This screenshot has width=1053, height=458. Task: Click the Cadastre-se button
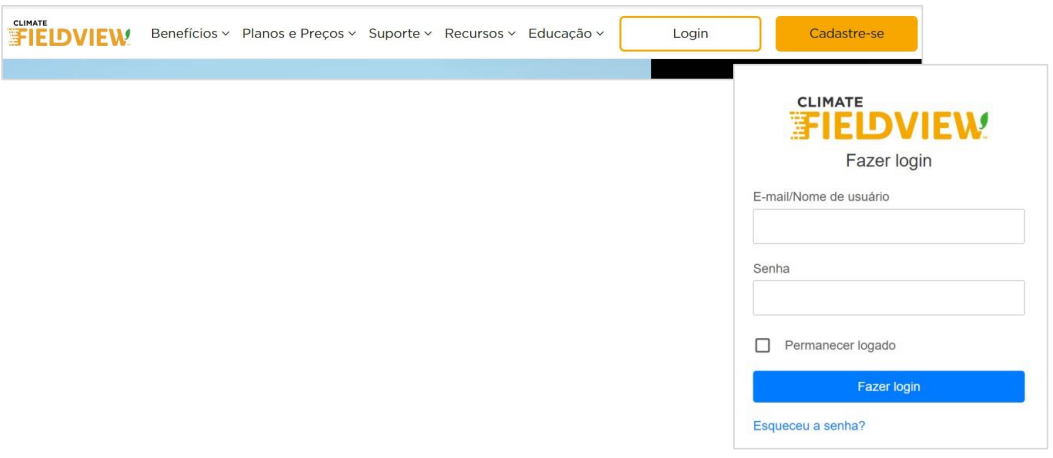[x=846, y=34]
